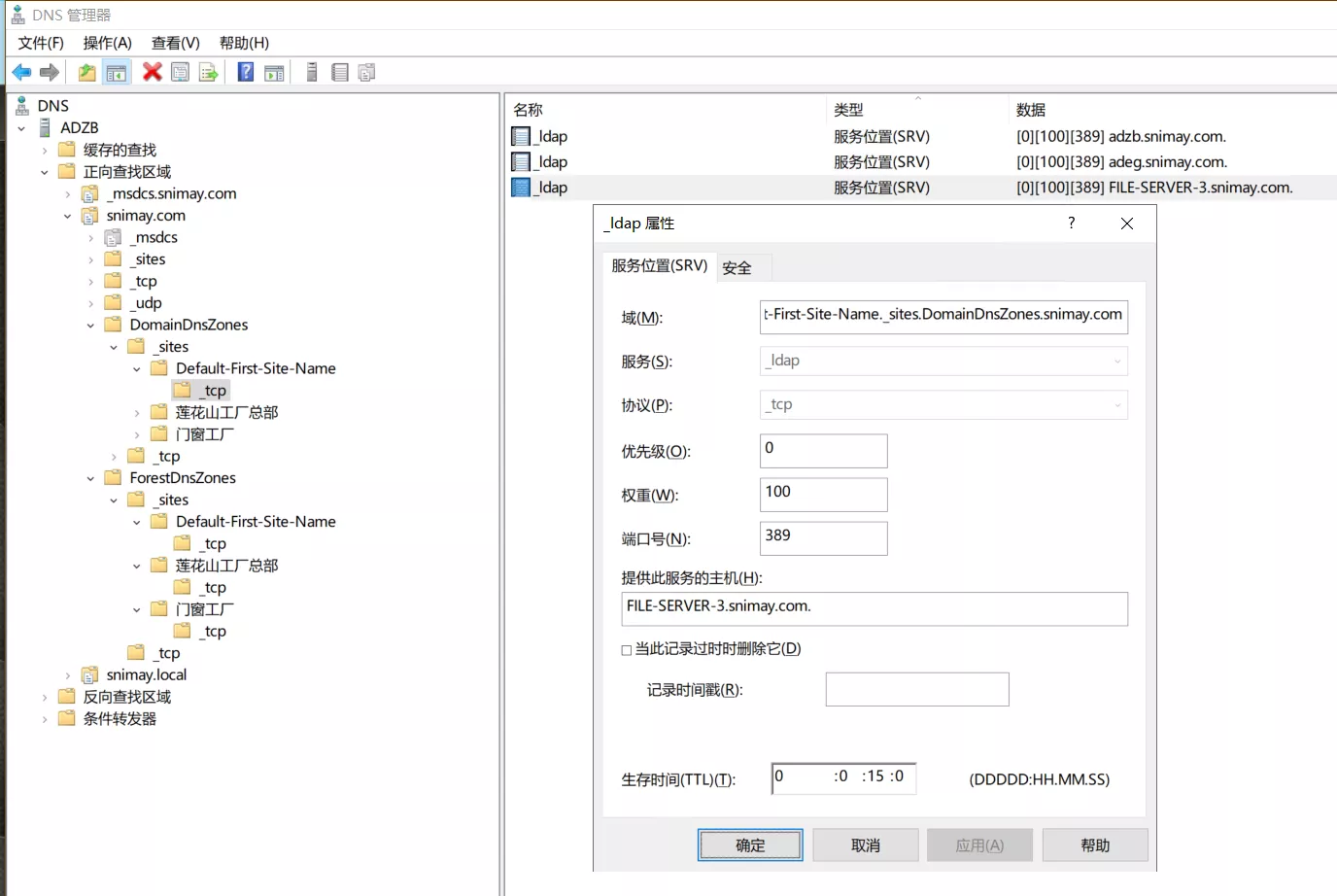Click the Export list toolbar icon
Viewport: 1337px width, 896px height.
point(208,72)
